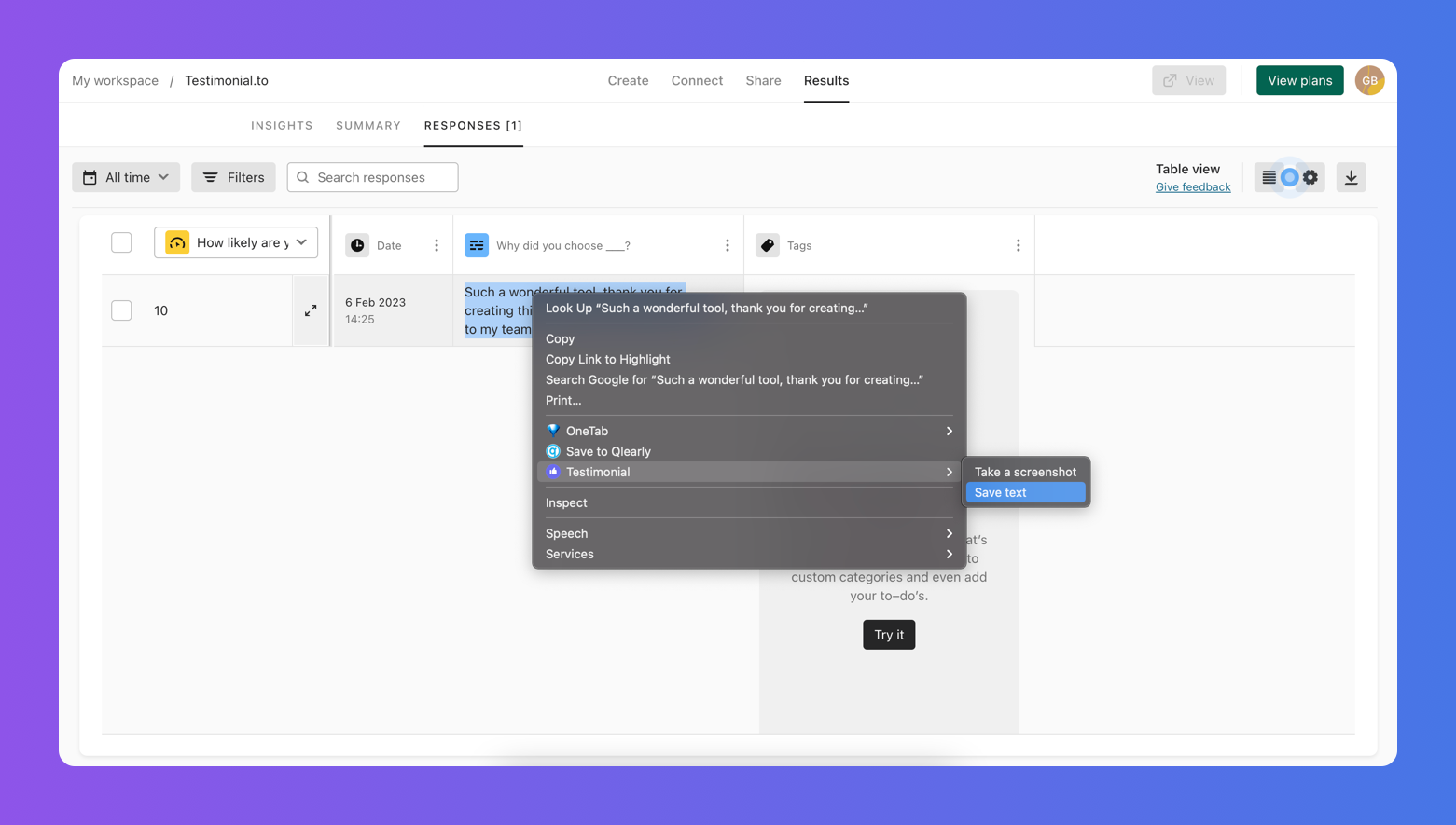Click the Testimonial extension icon
This screenshot has width=1456, height=825.
[553, 472]
